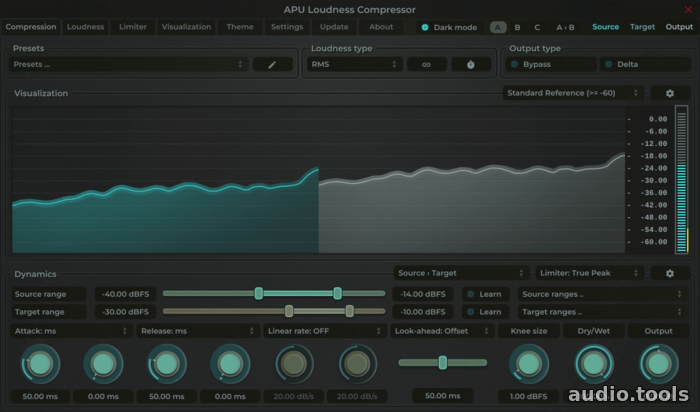Toggle Target visualization

click(x=642, y=27)
